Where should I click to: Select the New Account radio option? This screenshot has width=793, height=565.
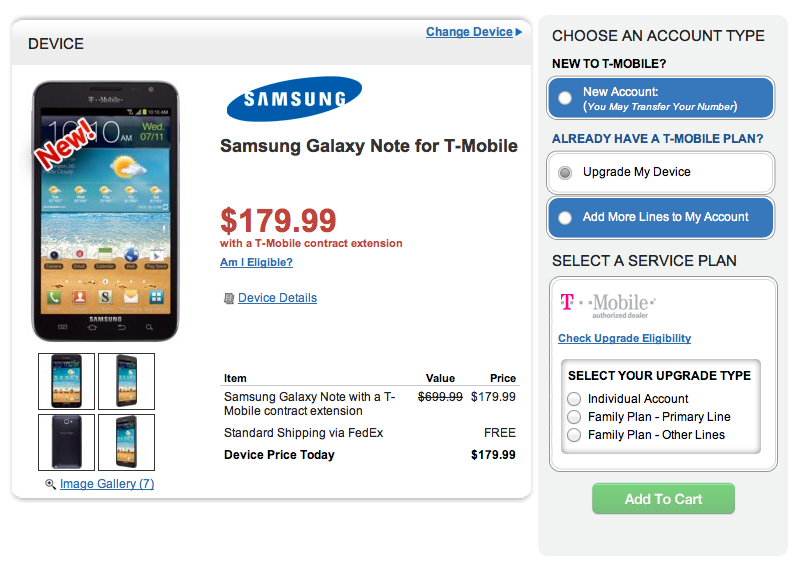tap(566, 98)
